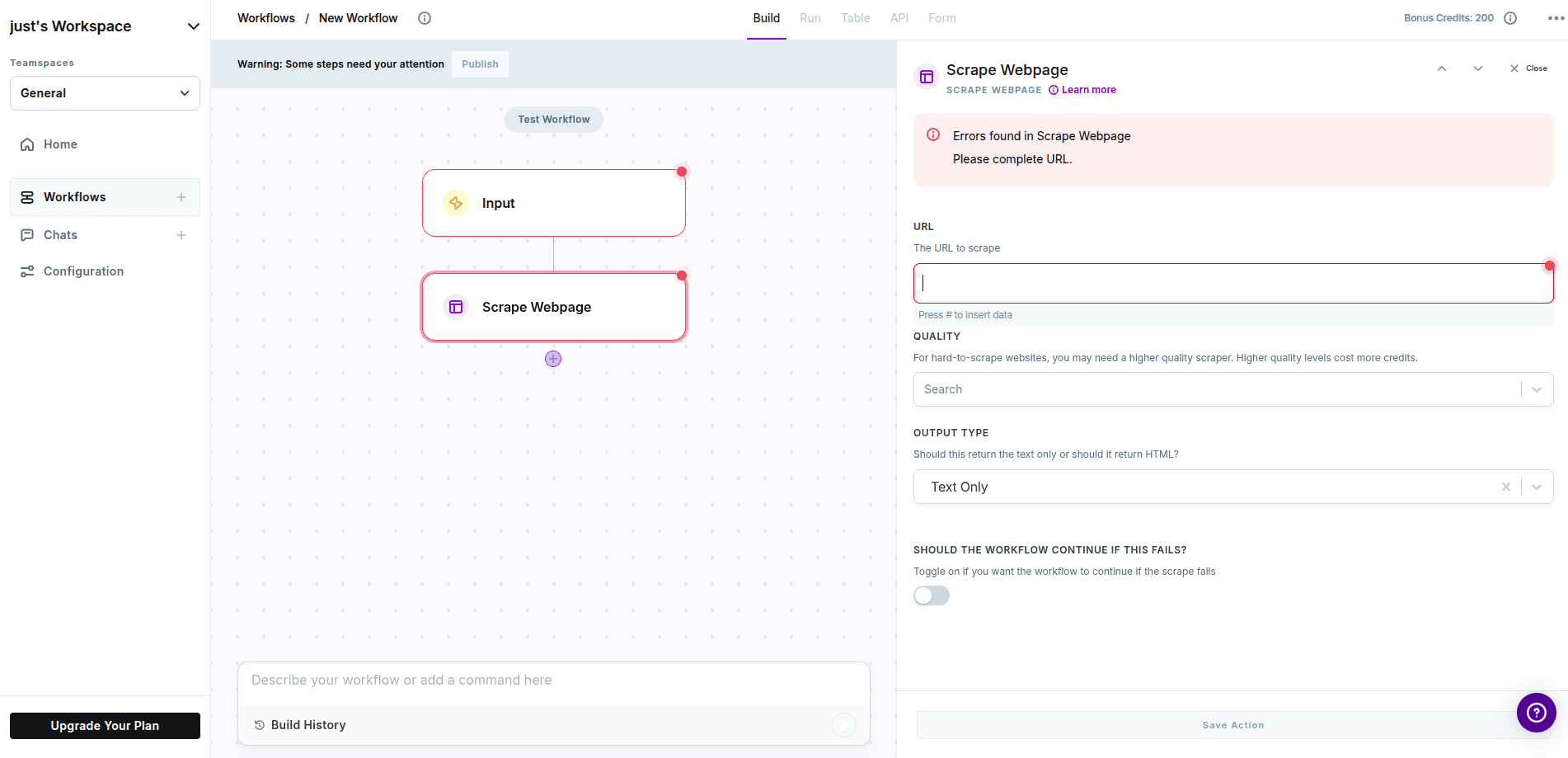
Task: Expand the Quality dropdown arrow
Action: [1537, 389]
